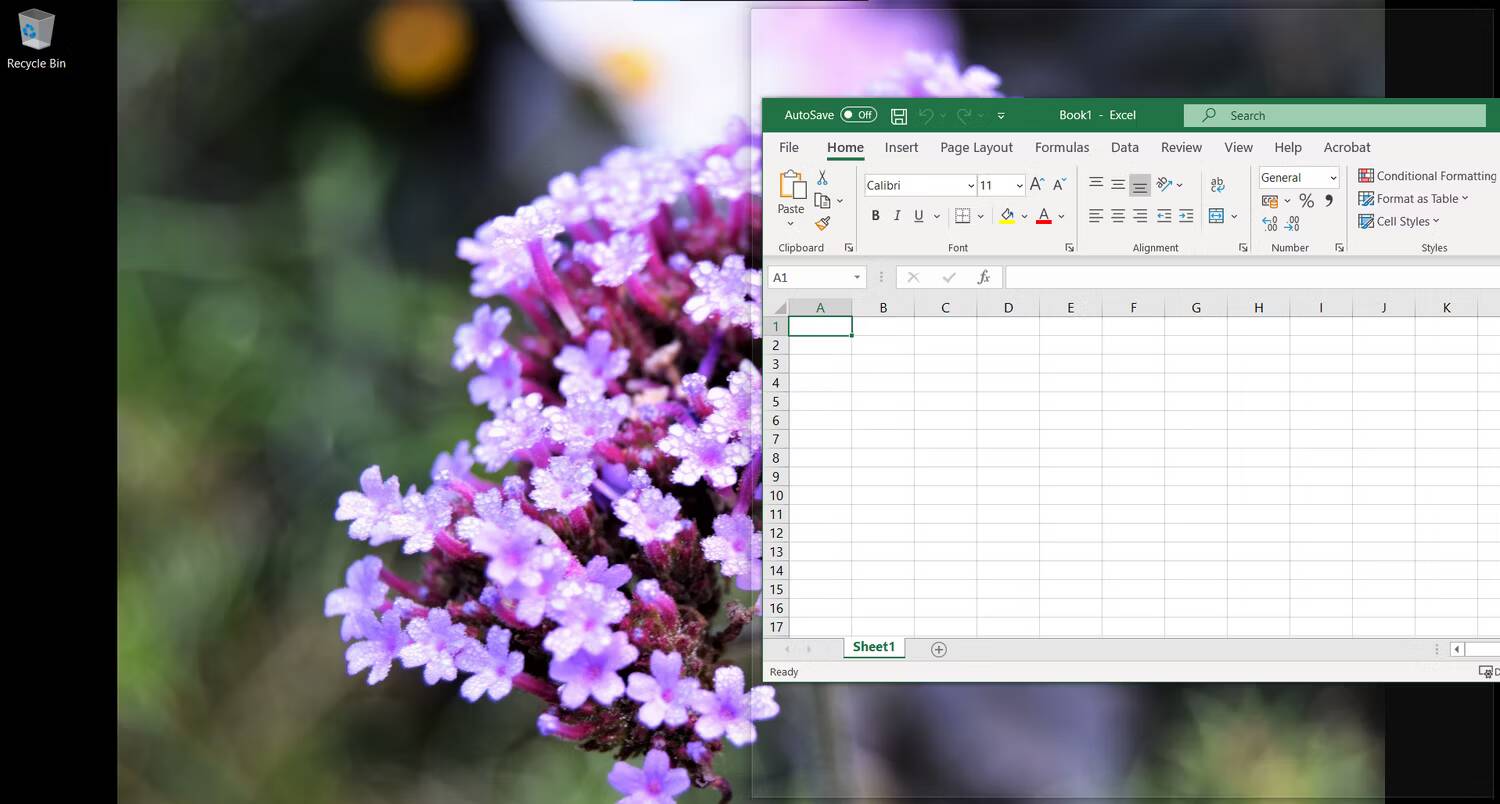Apply Percent Style formatting

tap(1306, 200)
